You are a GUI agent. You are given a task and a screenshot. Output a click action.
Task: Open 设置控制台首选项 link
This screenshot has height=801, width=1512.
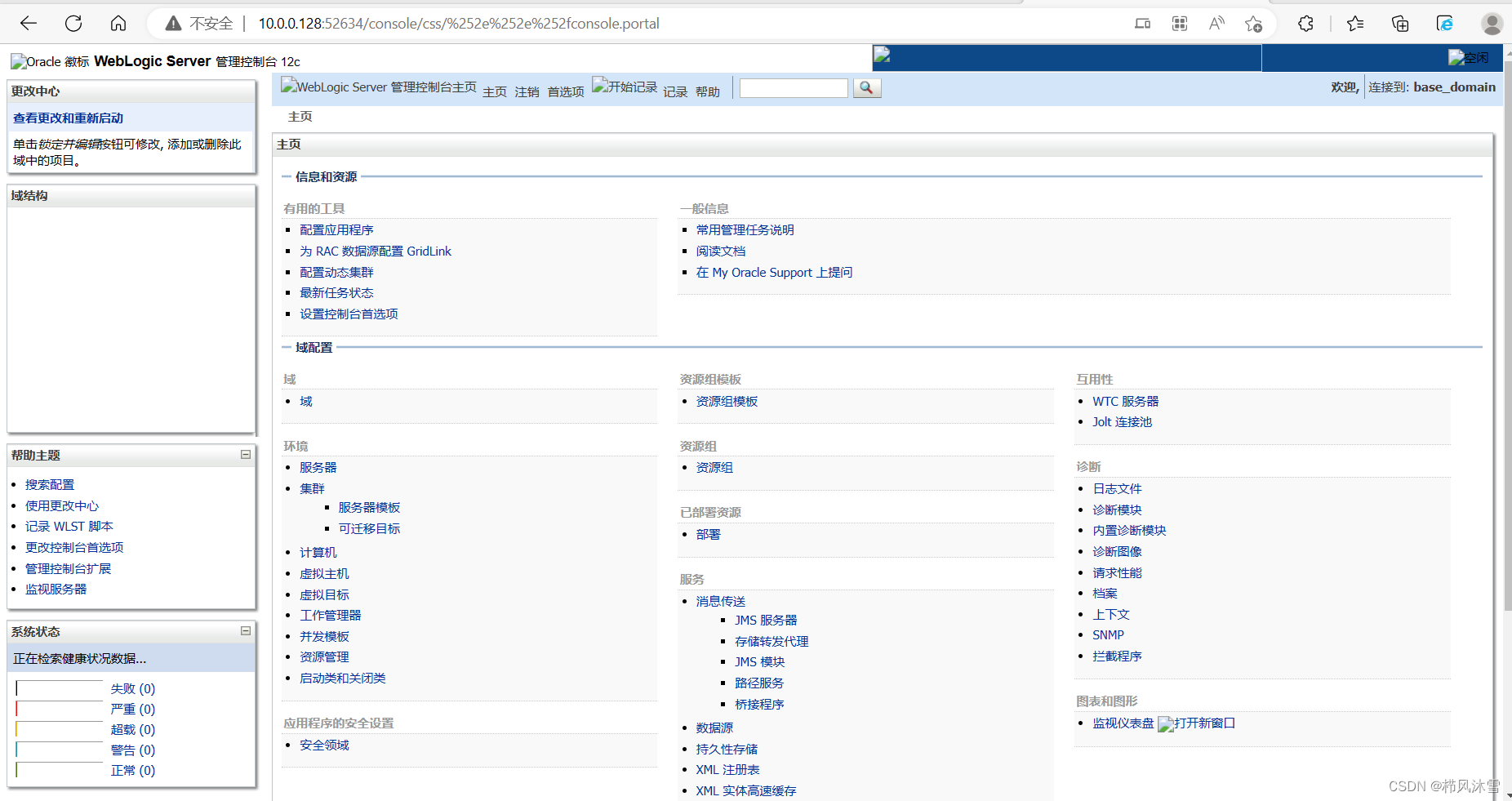[349, 314]
